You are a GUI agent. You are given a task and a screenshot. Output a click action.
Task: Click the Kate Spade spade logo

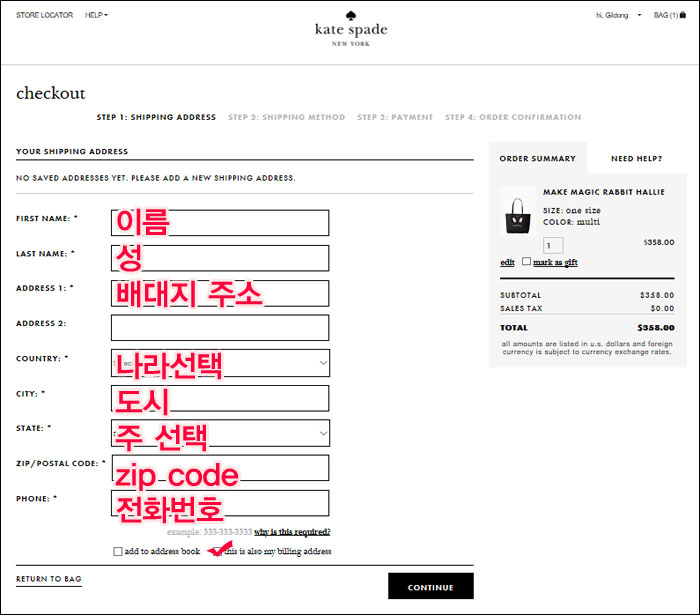pos(351,16)
